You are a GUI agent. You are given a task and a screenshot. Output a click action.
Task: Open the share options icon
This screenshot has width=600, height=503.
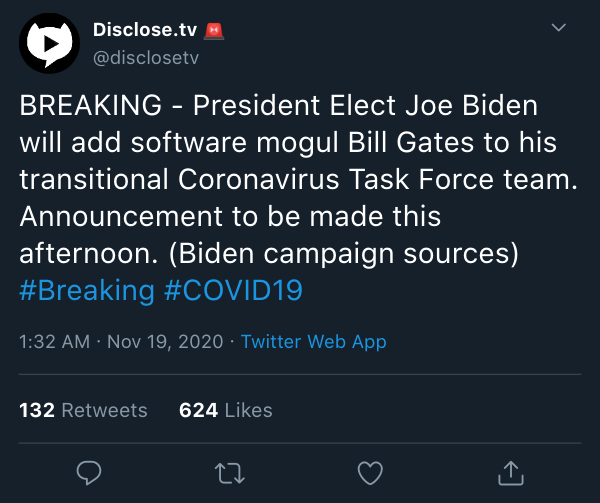511,473
